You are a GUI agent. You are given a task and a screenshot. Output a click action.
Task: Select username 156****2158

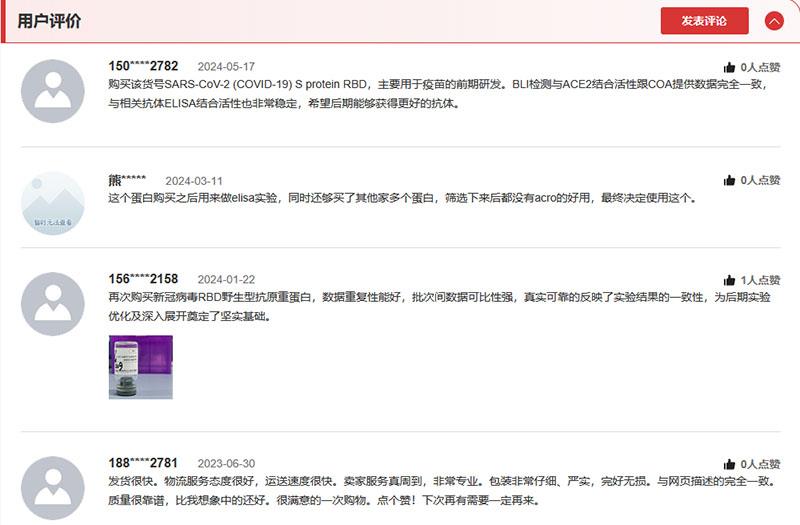[143, 279]
